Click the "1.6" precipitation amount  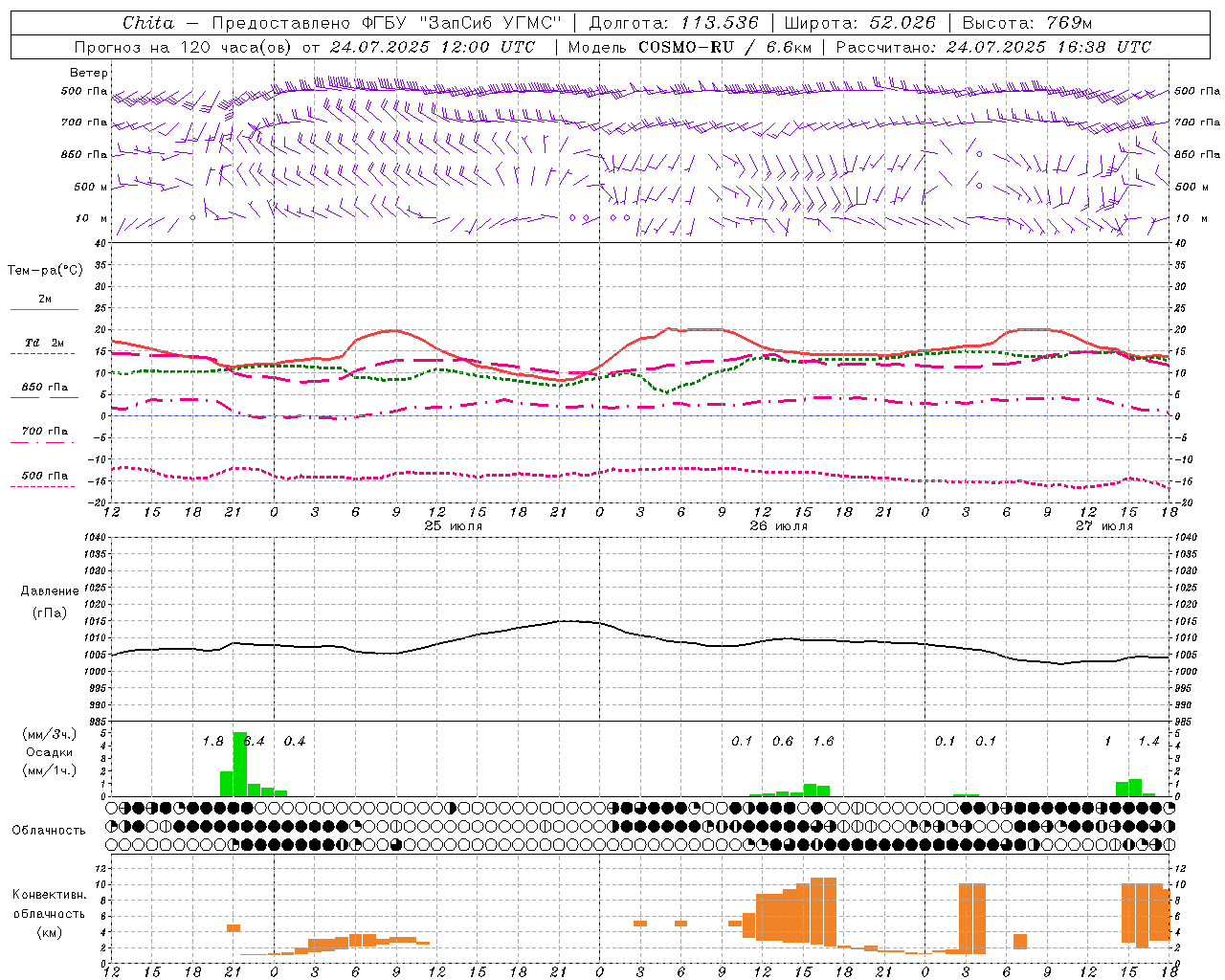coord(823,742)
